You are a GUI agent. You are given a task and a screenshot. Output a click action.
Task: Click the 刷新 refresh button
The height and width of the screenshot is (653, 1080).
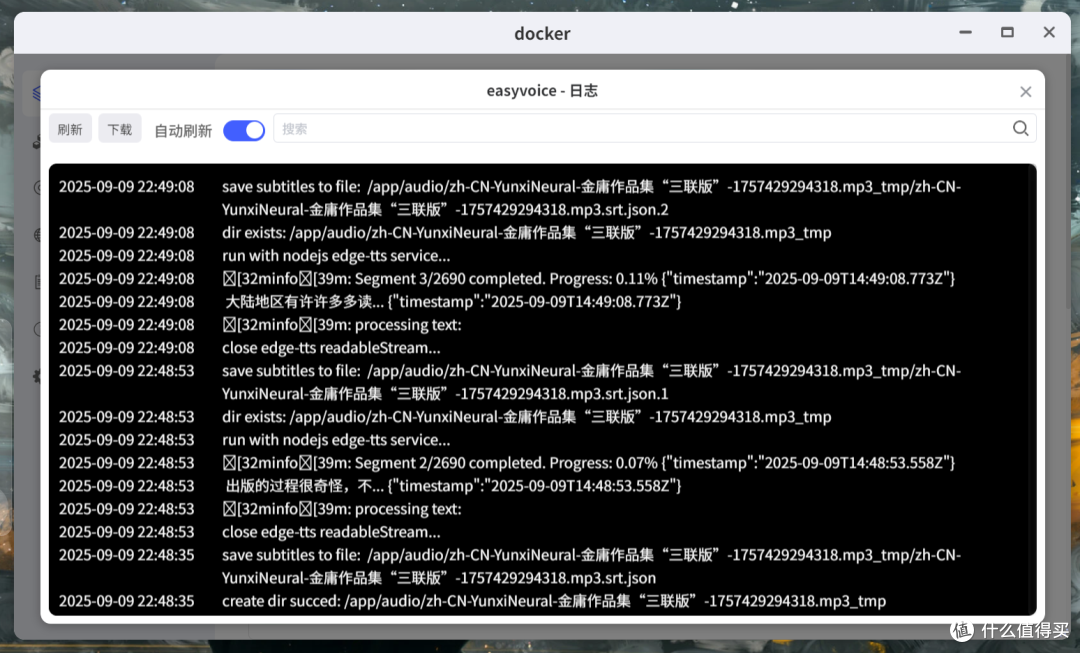(70, 129)
